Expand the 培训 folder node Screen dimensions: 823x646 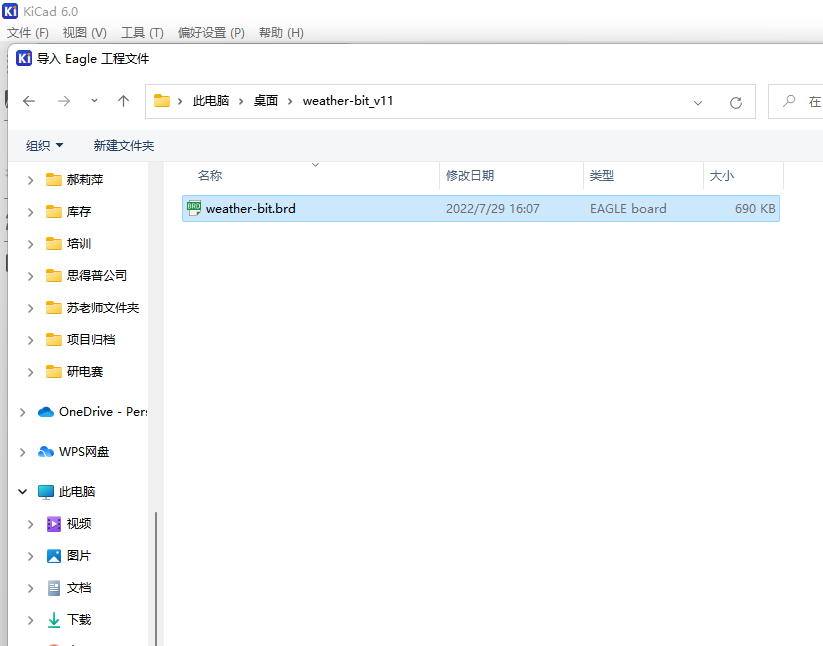(x=30, y=245)
